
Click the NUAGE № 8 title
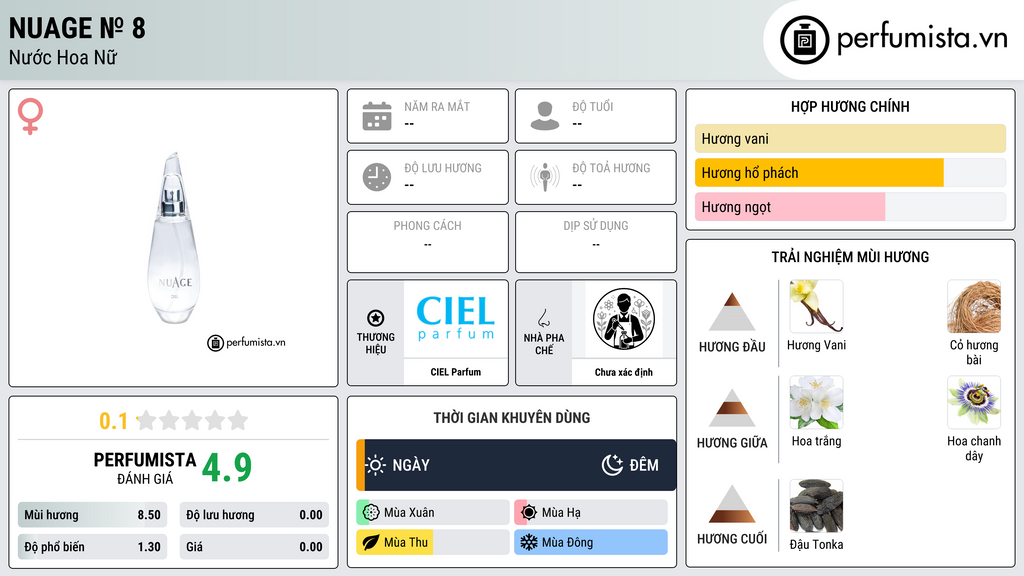point(77,28)
